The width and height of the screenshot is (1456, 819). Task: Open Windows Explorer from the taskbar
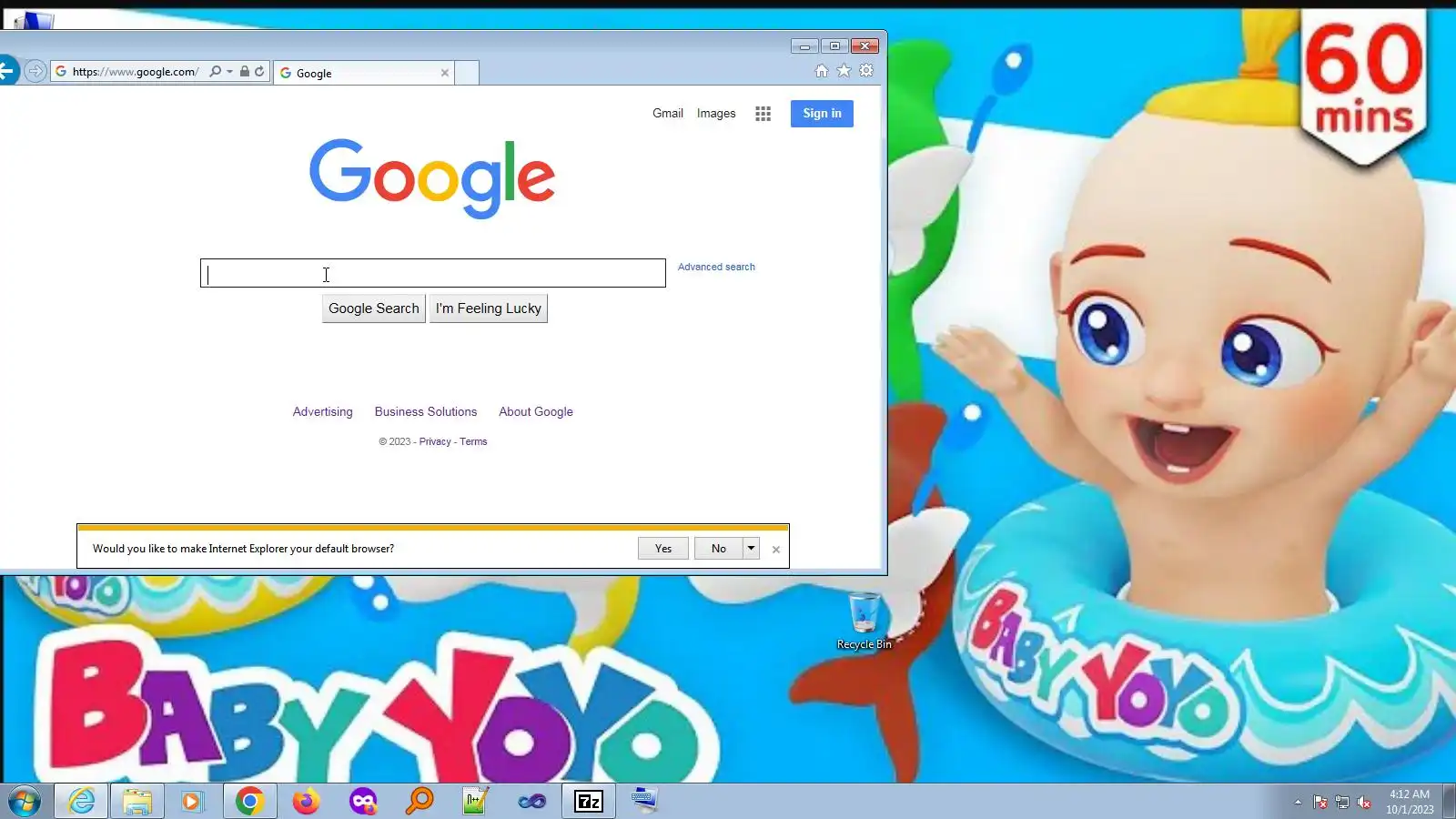point(137,801)
